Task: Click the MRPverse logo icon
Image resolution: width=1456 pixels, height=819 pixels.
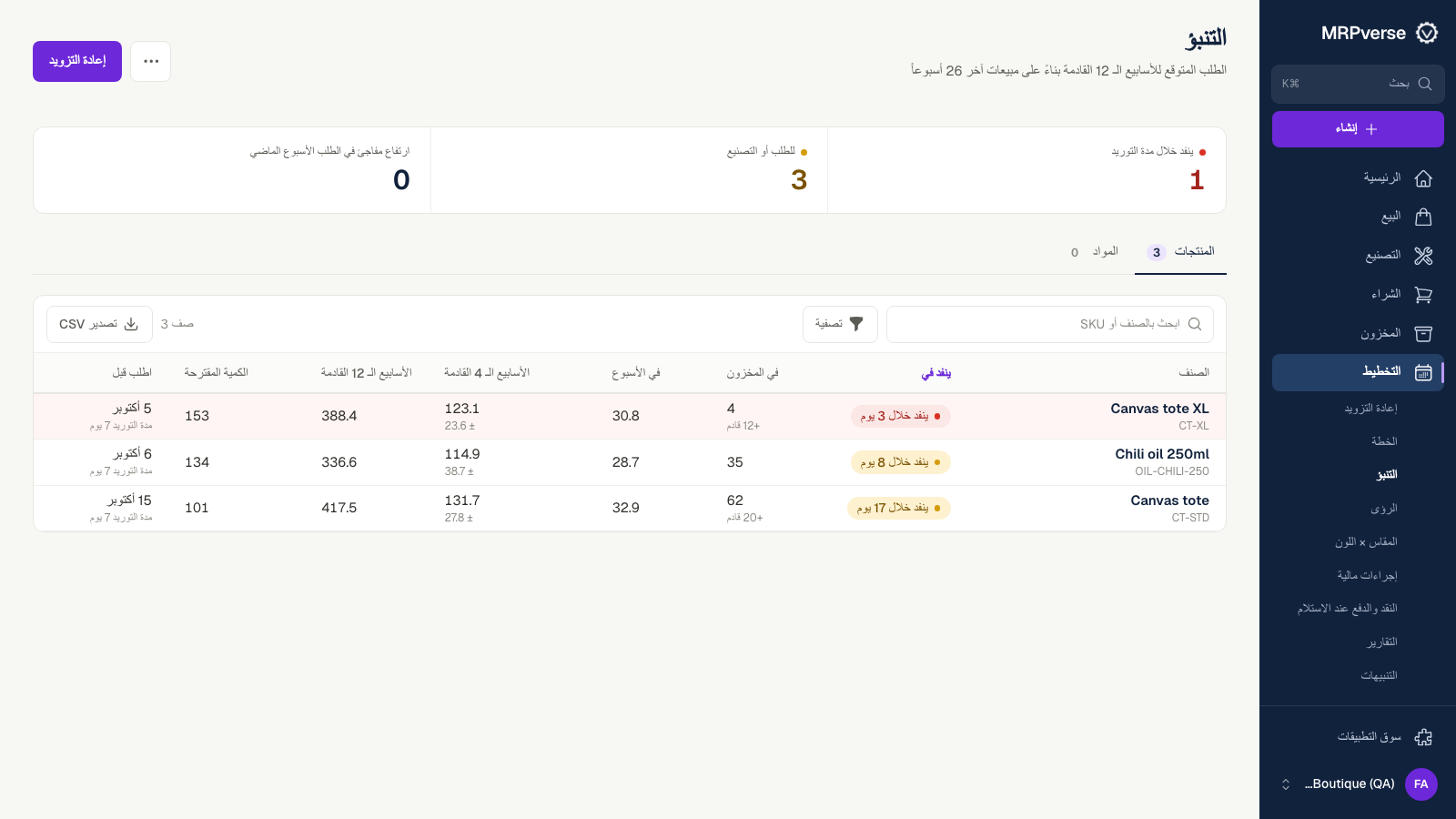Action: click(x=1427, y=34)
